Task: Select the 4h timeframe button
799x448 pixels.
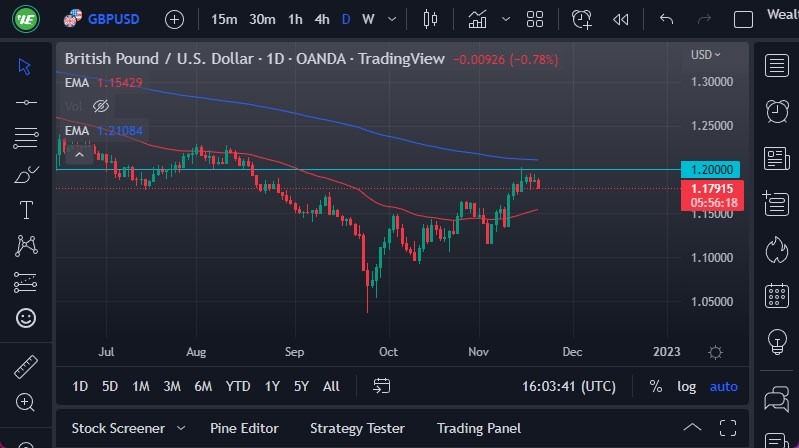Action: click(x=321, y=19)
